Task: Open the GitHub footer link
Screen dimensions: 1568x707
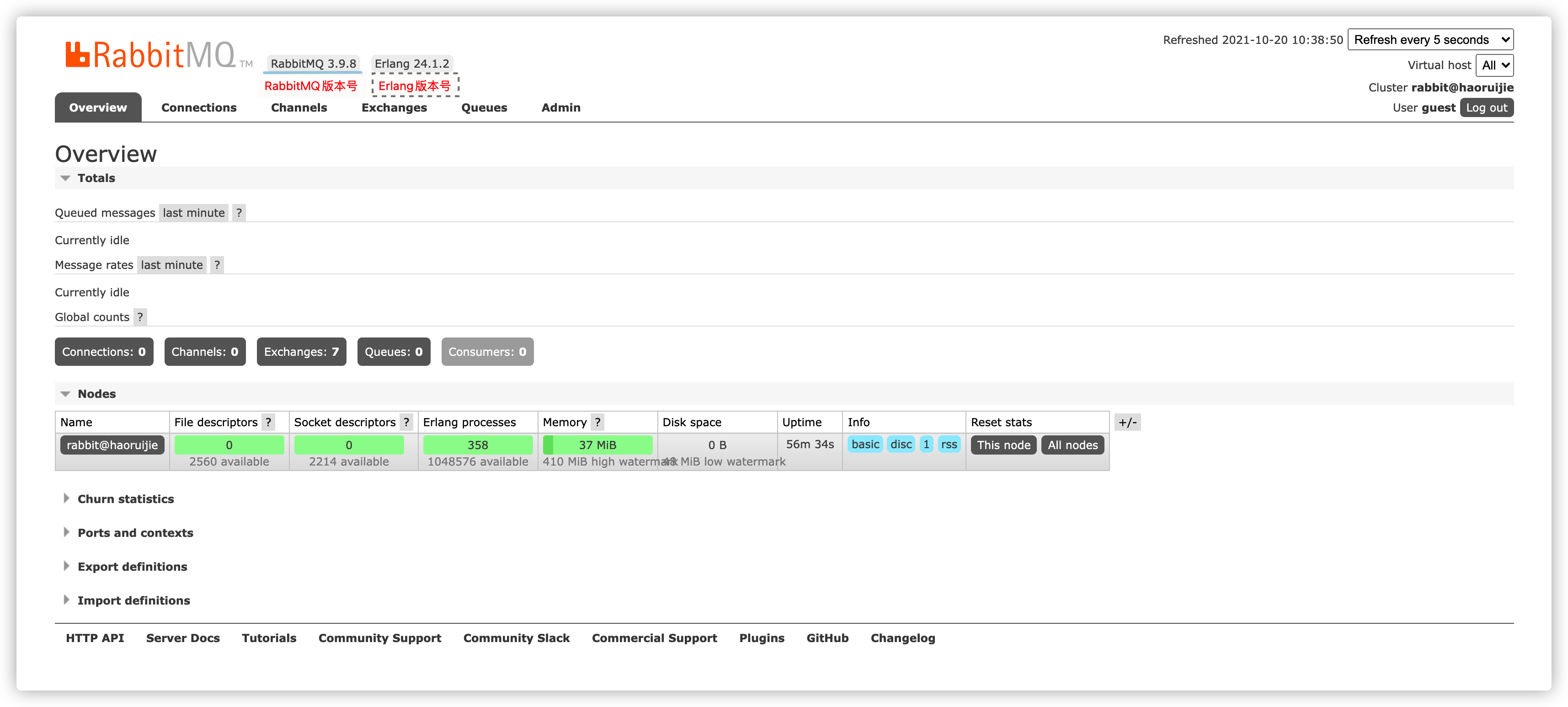Action: coord(828,638)
